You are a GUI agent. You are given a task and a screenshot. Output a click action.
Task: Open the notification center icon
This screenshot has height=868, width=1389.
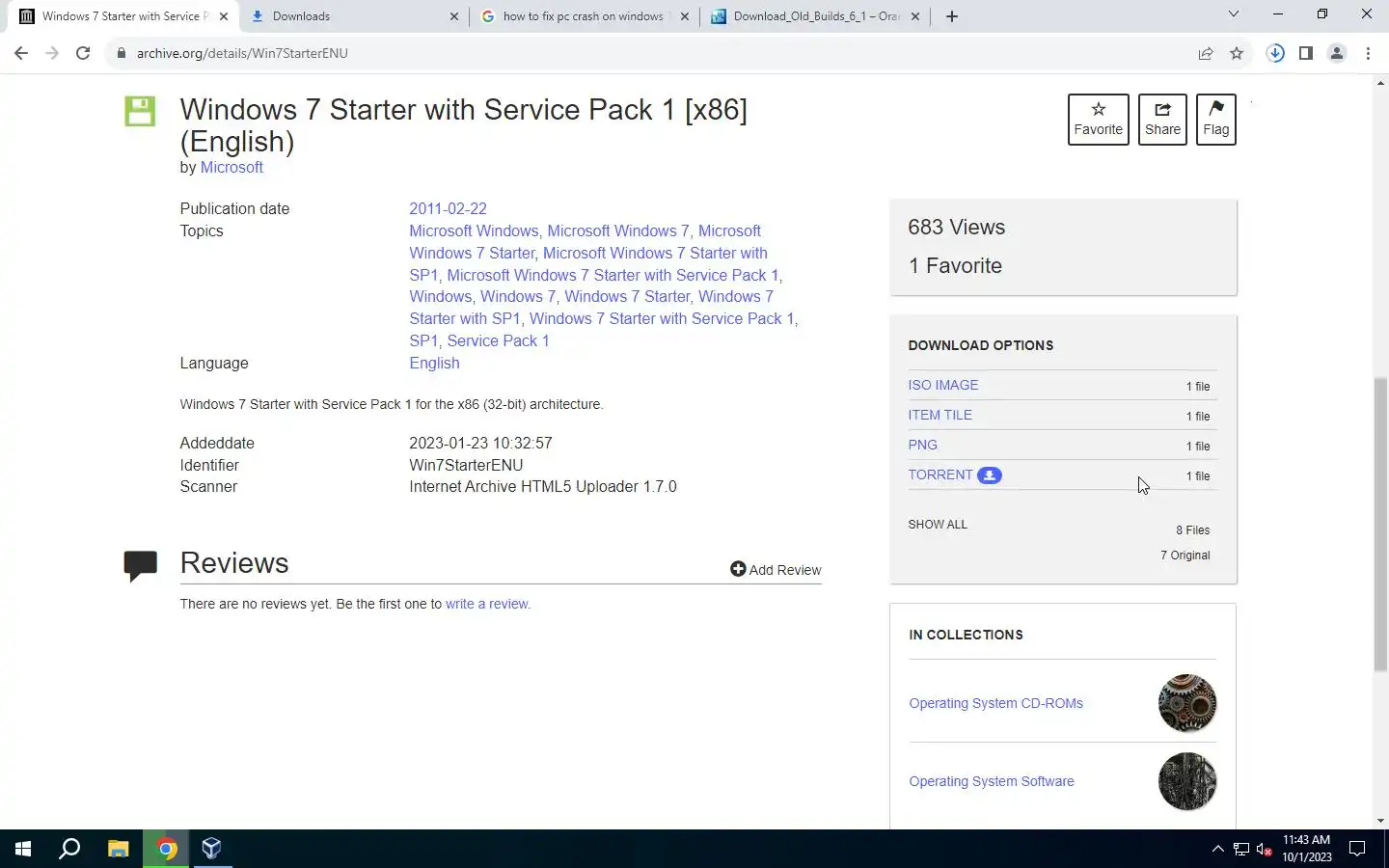coord(1357,849)
